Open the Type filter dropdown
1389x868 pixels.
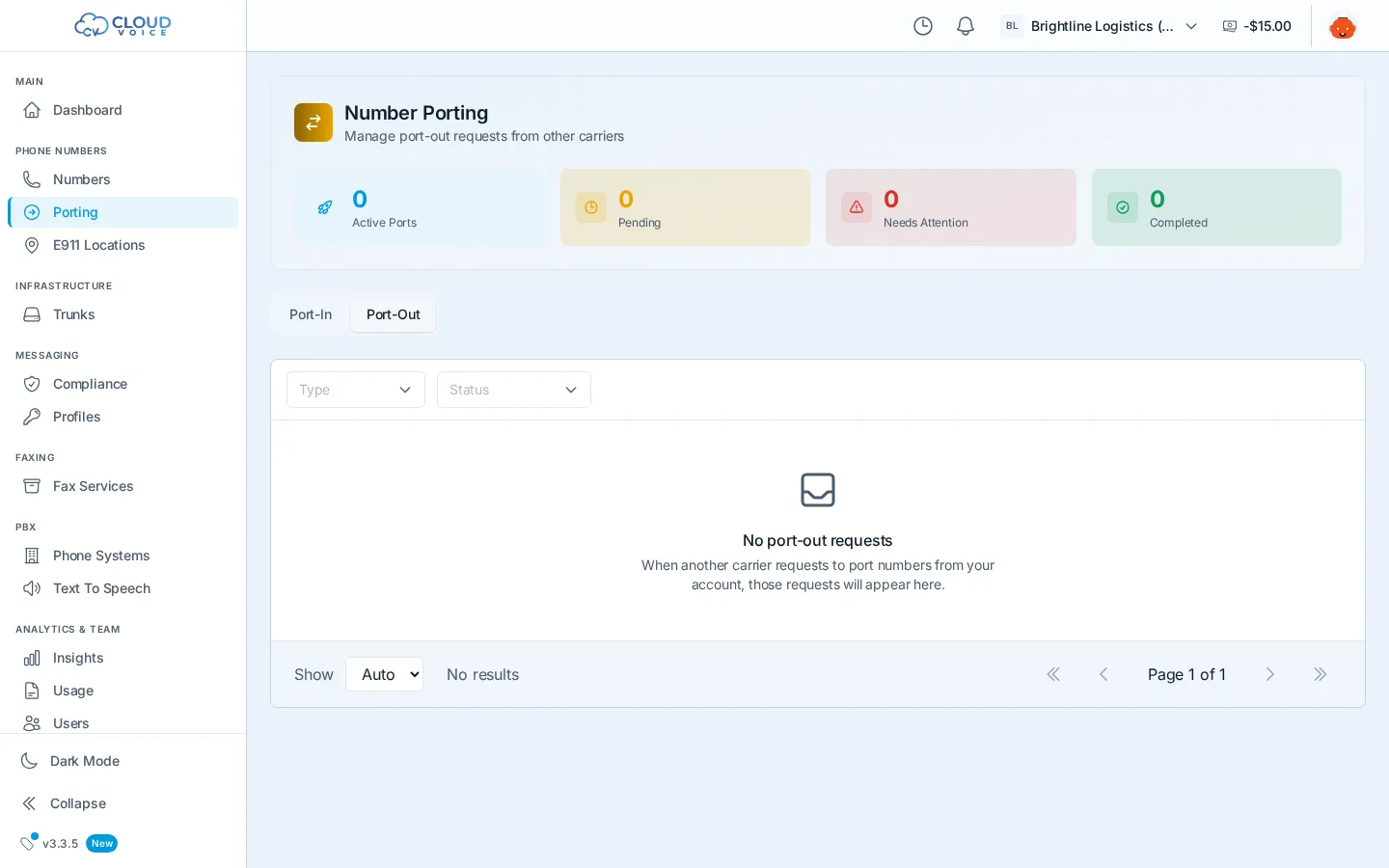356,390
